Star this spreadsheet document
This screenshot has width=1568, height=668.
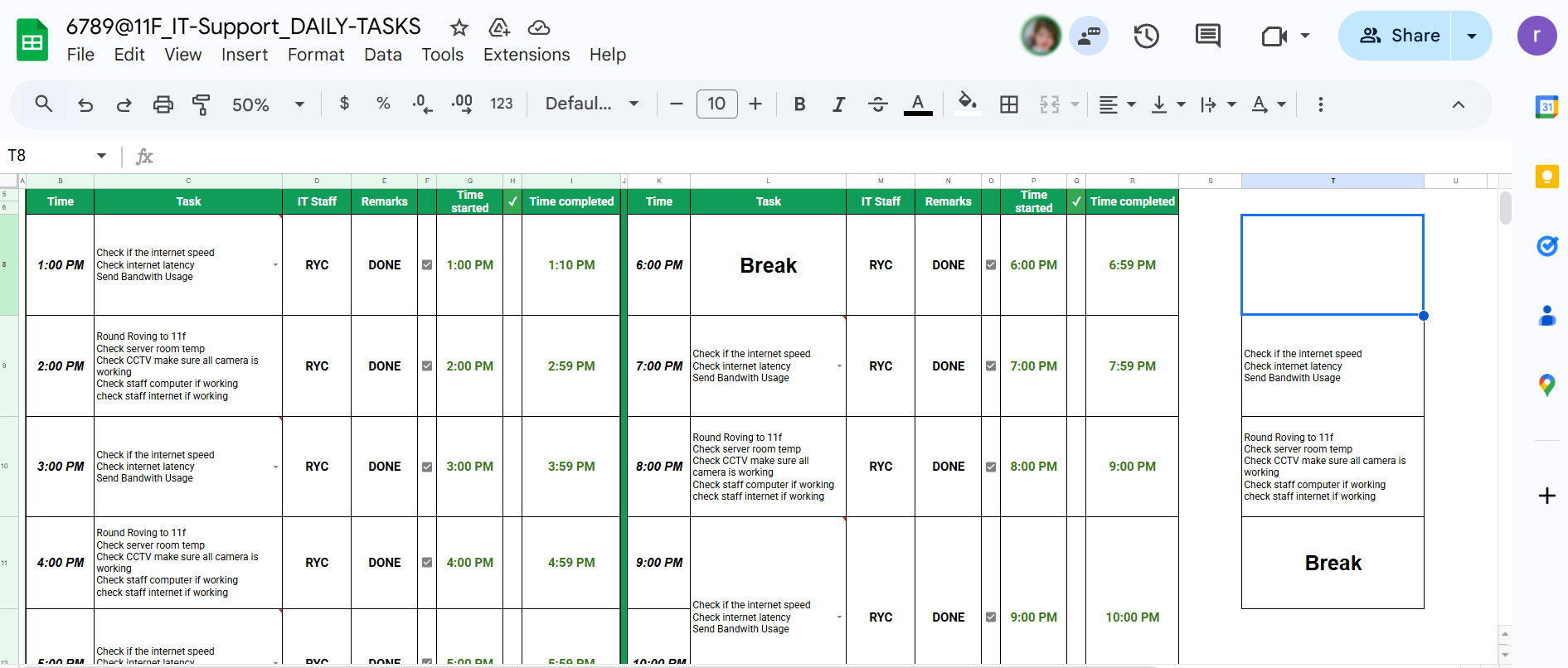click(x=459, y=27)
